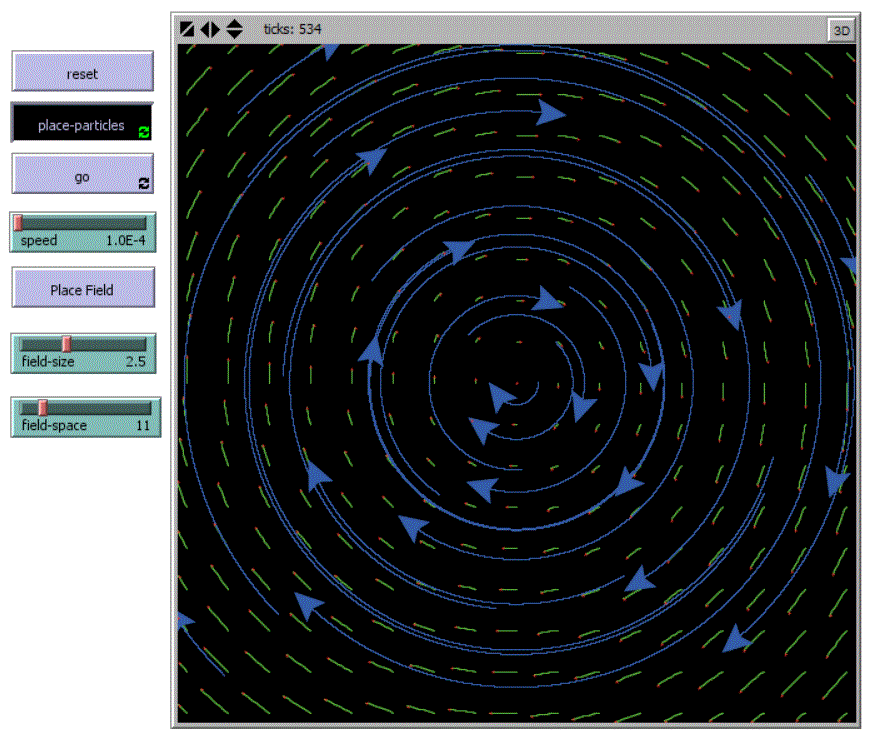Click the diagonal resize view icon
Viewport: 873px width, 739px height.
pos(187,29)
